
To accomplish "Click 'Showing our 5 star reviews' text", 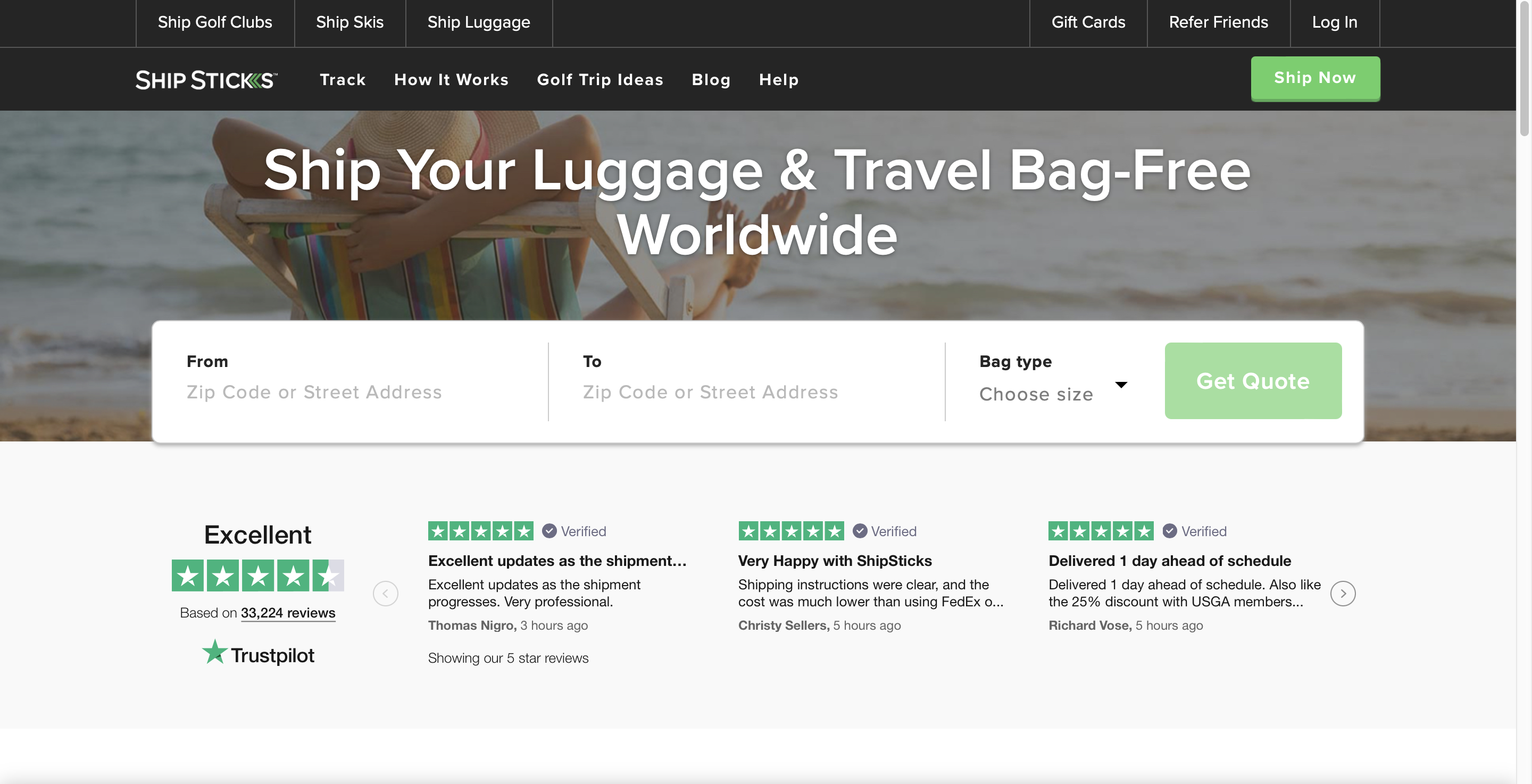I will pos(508,658).
